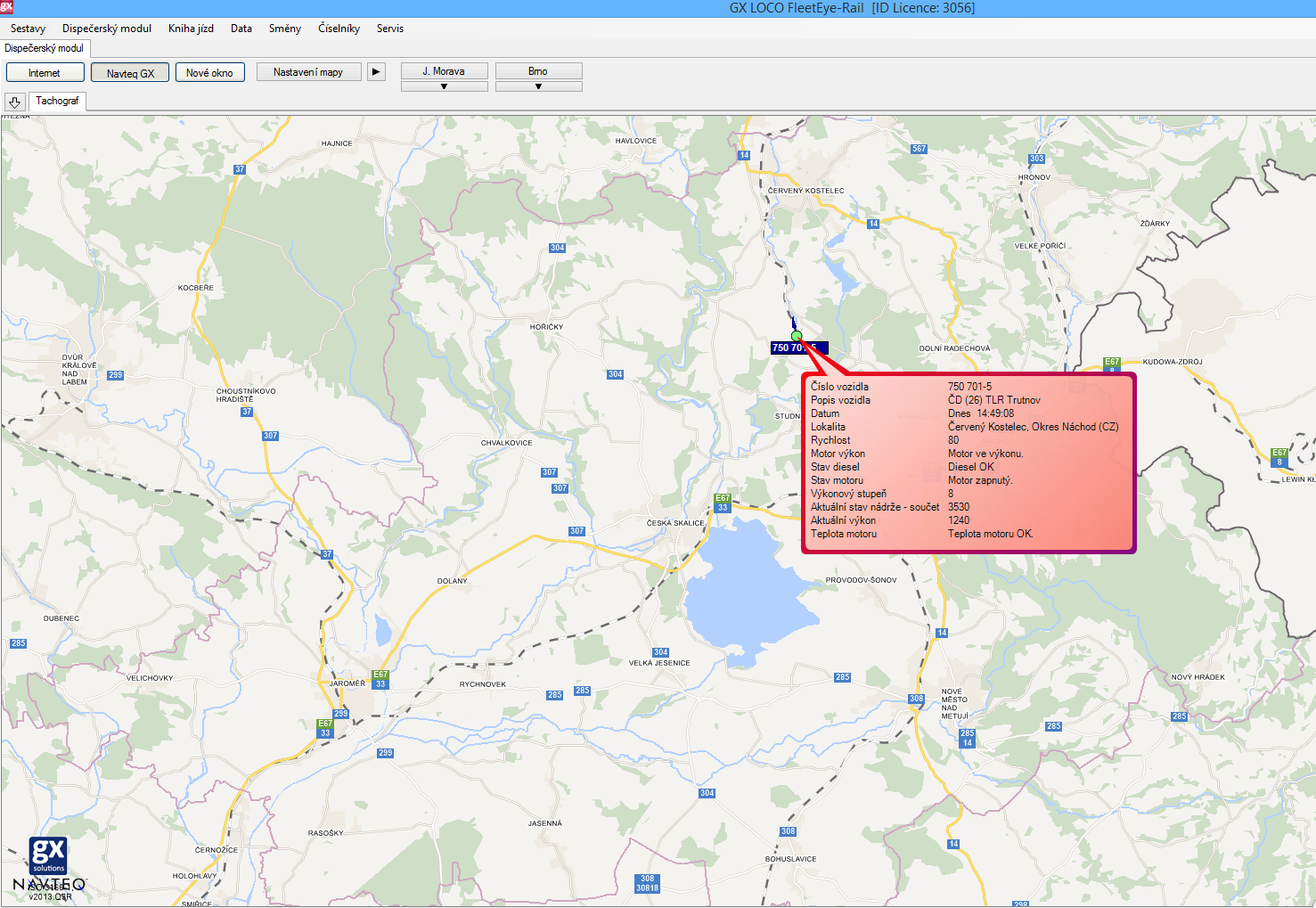
Task: Click the DVŮR KRÁLOVÉ NAD LABEM label
Action: tap(78, 370)
